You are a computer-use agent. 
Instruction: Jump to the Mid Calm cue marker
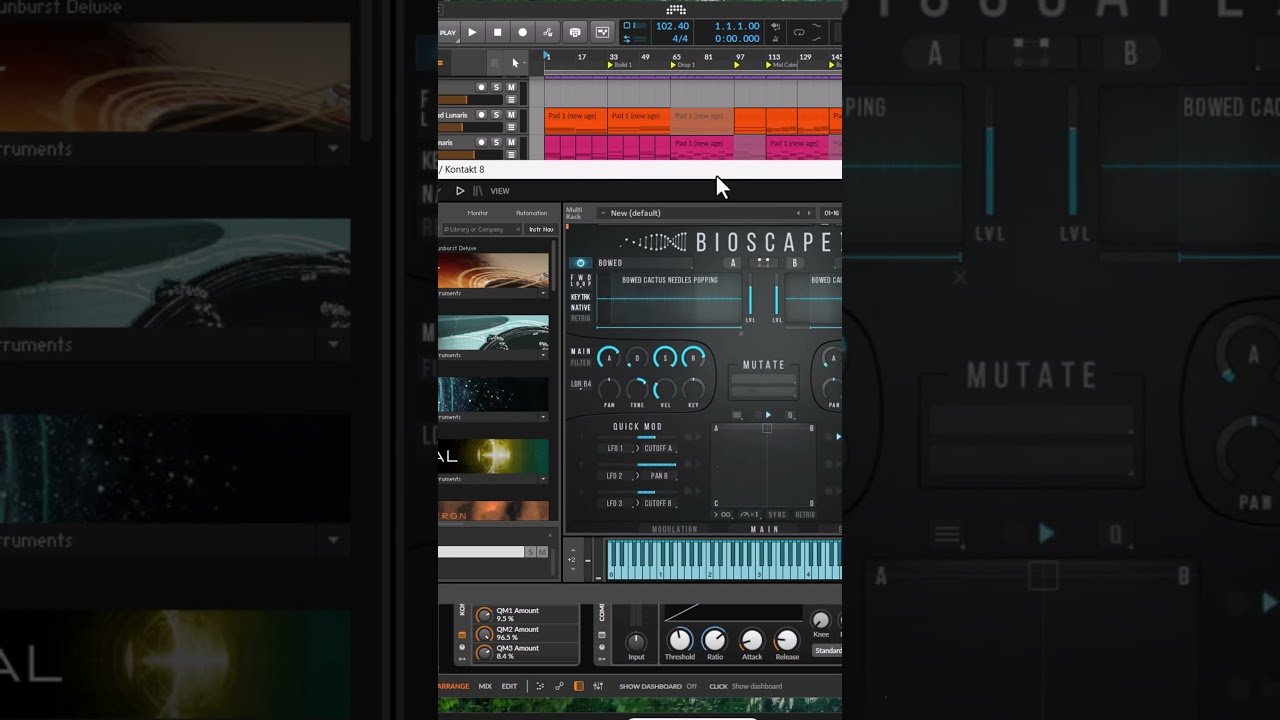(782, 65)
